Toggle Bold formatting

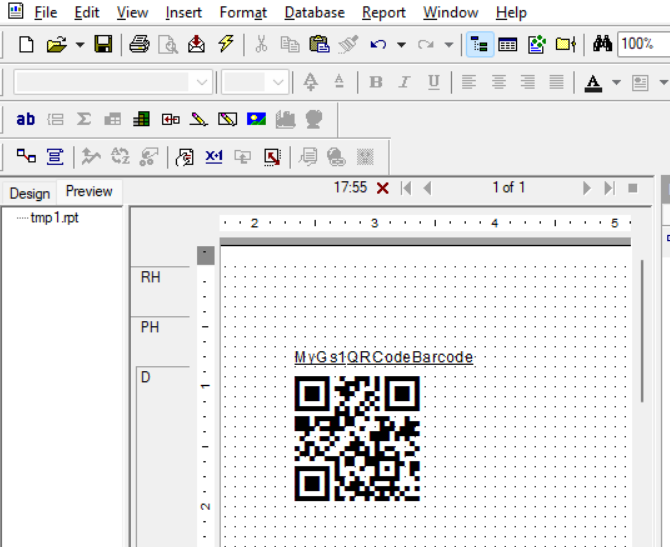click(x=376, y=82)
